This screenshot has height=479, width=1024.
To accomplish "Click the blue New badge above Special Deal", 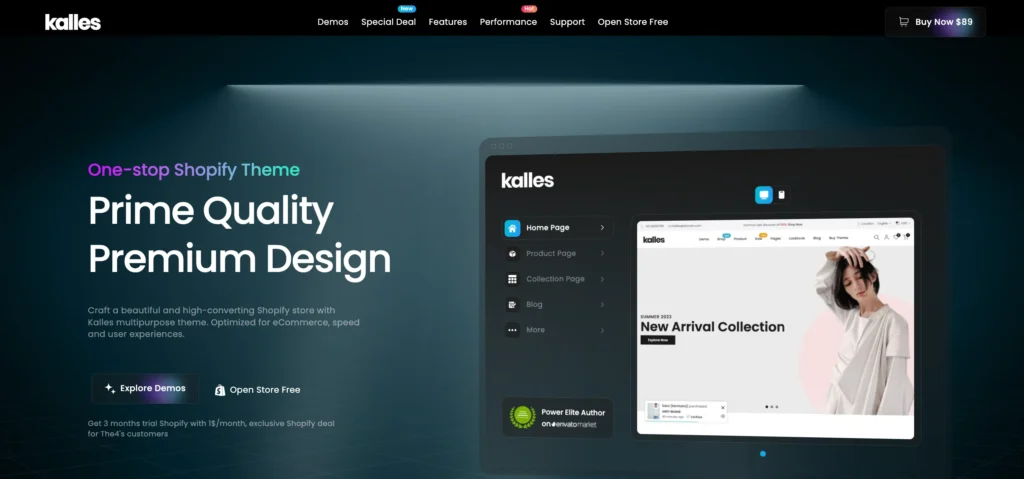I will coord(407,8).
